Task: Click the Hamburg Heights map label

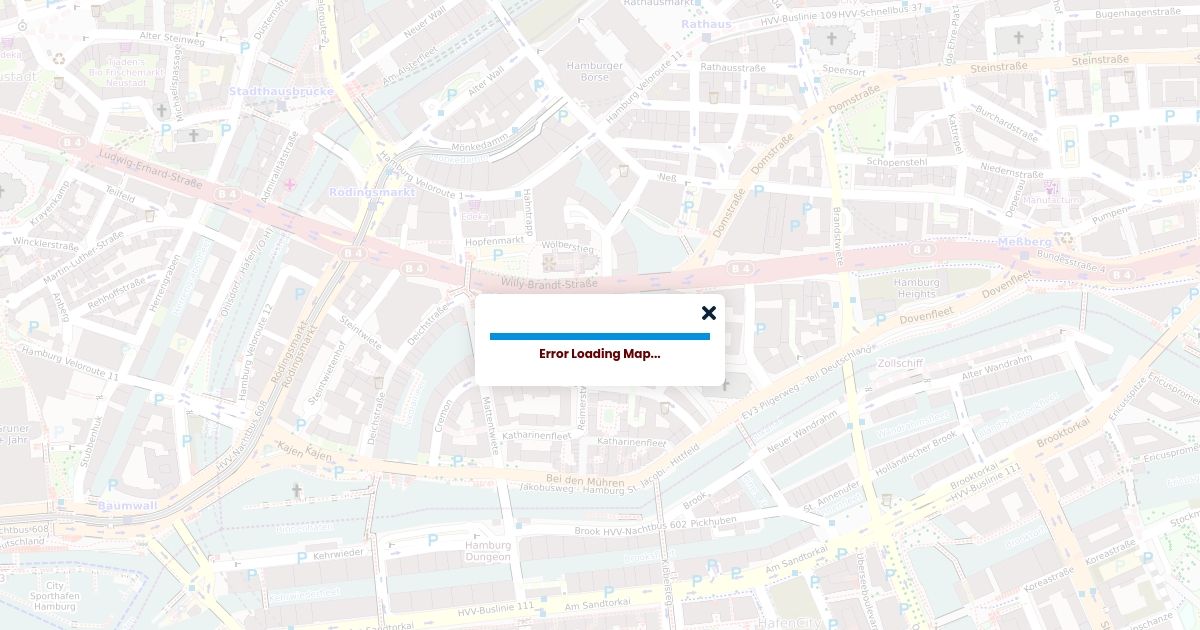Action: 916,288
